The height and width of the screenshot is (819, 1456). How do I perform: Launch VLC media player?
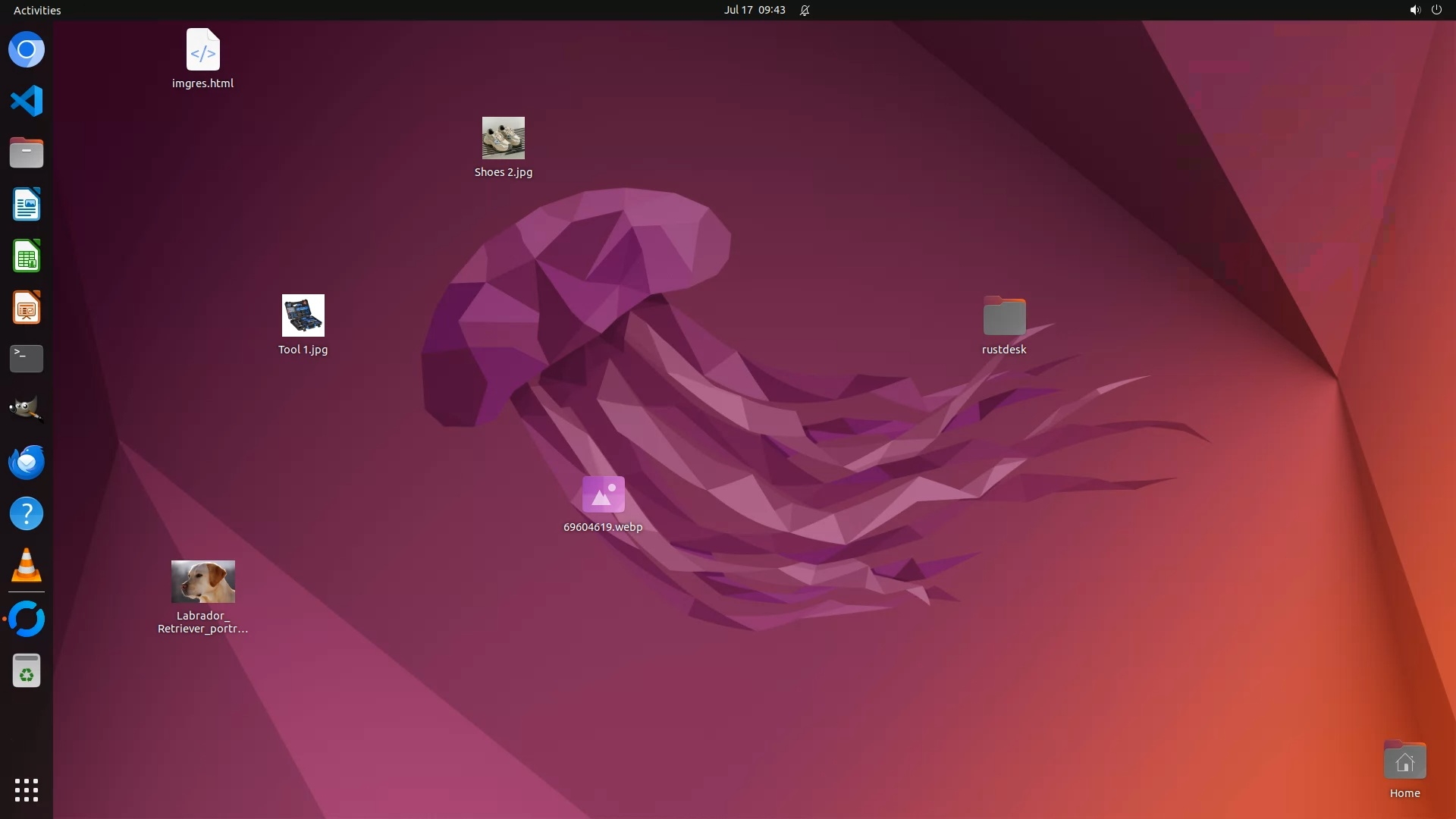coord(27,566)
